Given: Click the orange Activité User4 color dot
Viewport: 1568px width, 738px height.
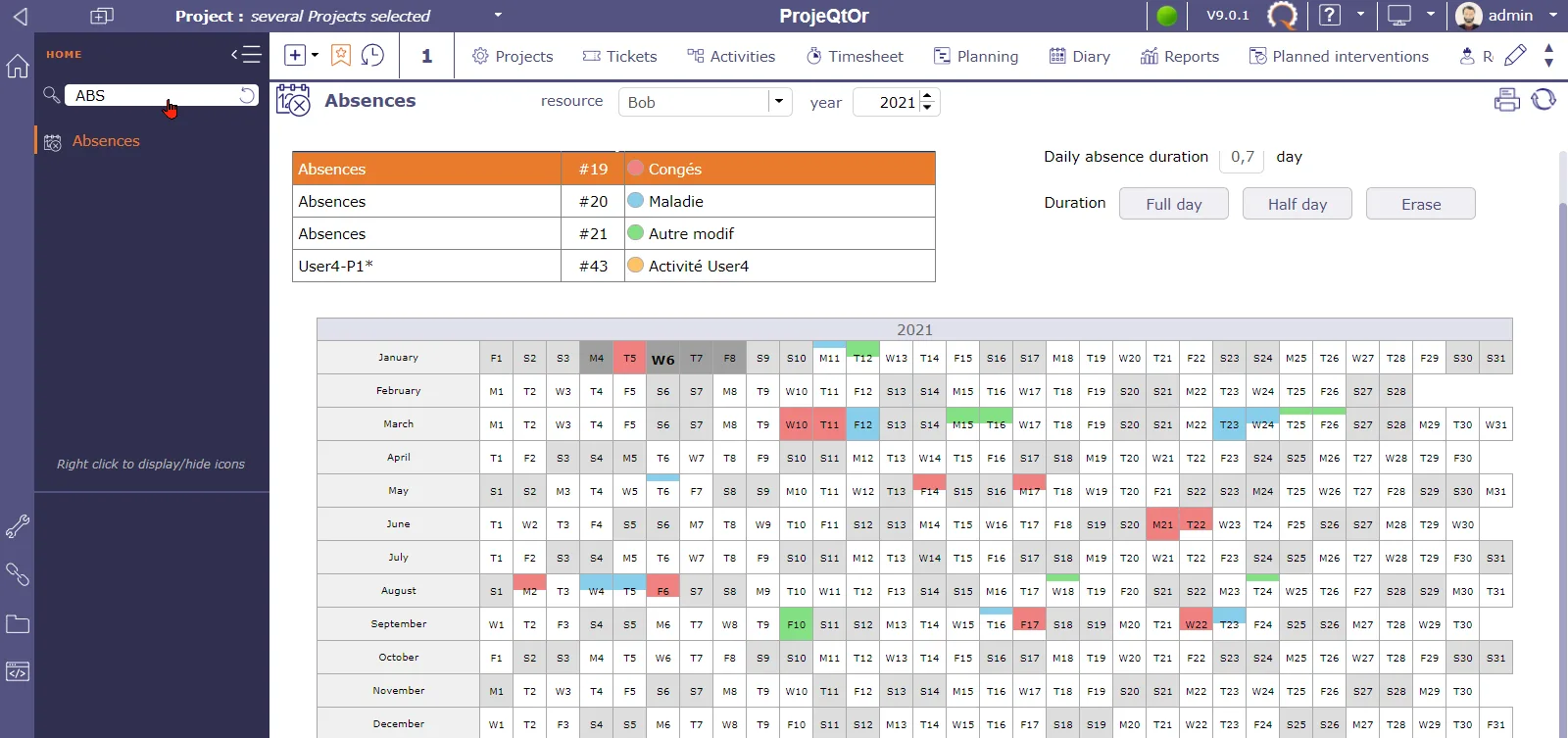Looking at the screenshot, I should point(635,265).
